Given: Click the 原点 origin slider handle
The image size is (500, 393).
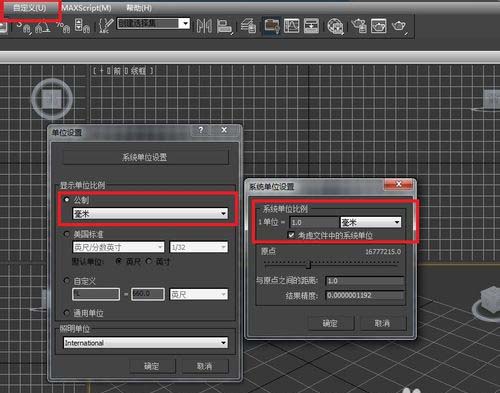Looking at the screenshot, I should [308, 265].
